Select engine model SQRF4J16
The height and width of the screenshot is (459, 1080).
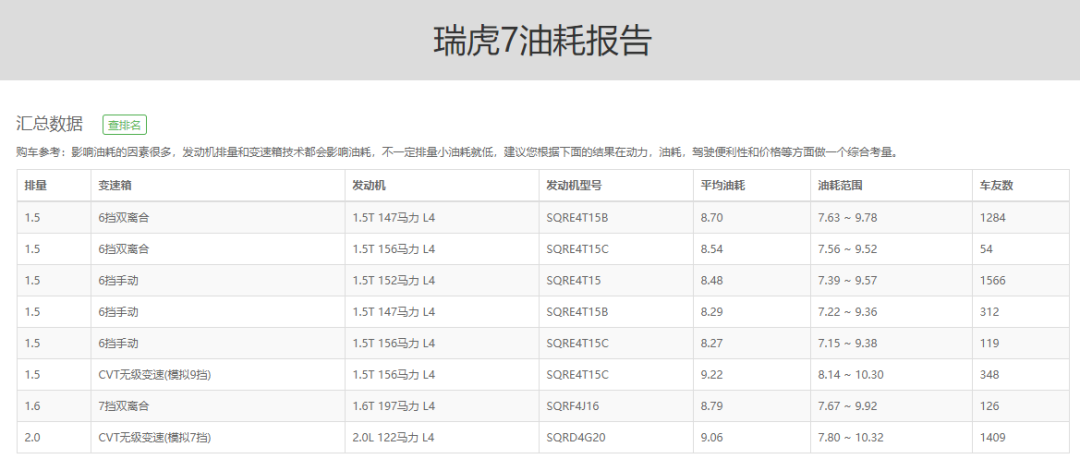click(572, 406)
